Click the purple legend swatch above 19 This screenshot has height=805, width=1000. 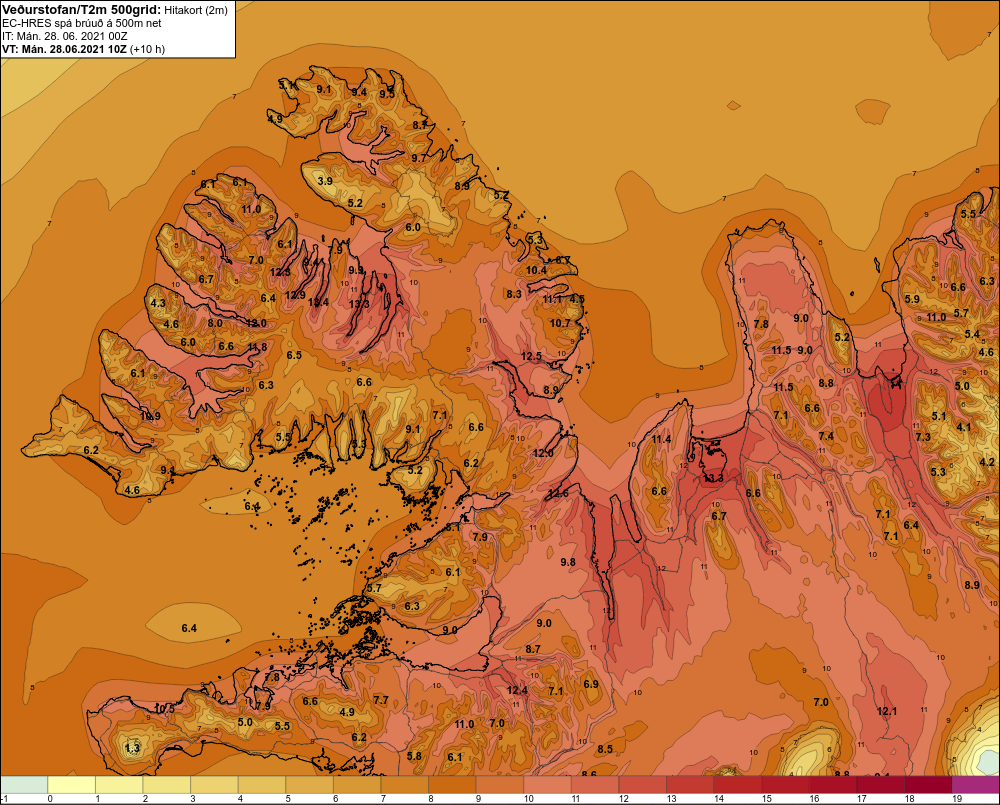click(x=976, y=785)
